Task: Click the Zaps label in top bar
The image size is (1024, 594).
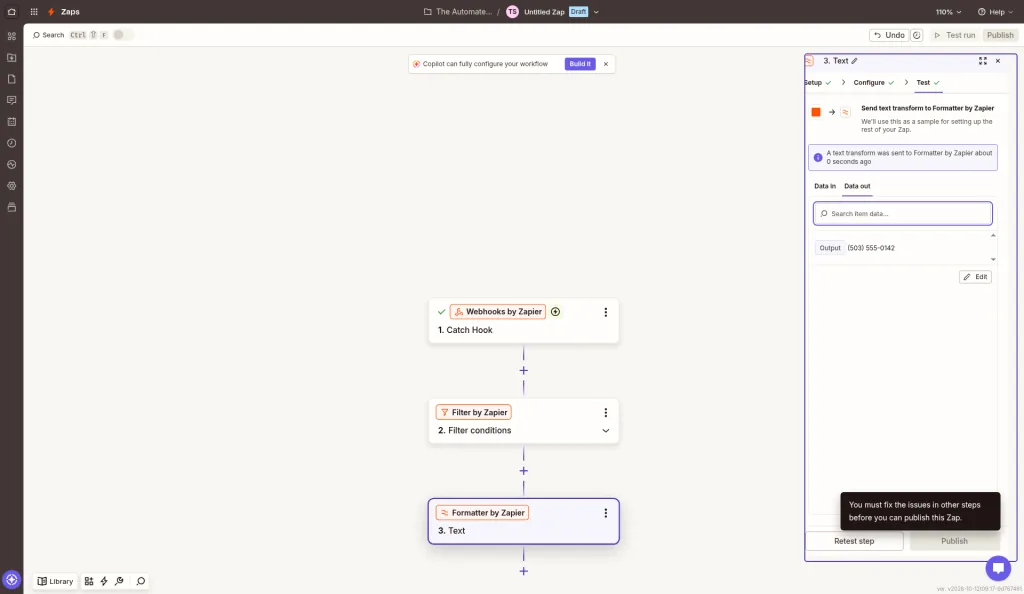Action: click(70, 12)
